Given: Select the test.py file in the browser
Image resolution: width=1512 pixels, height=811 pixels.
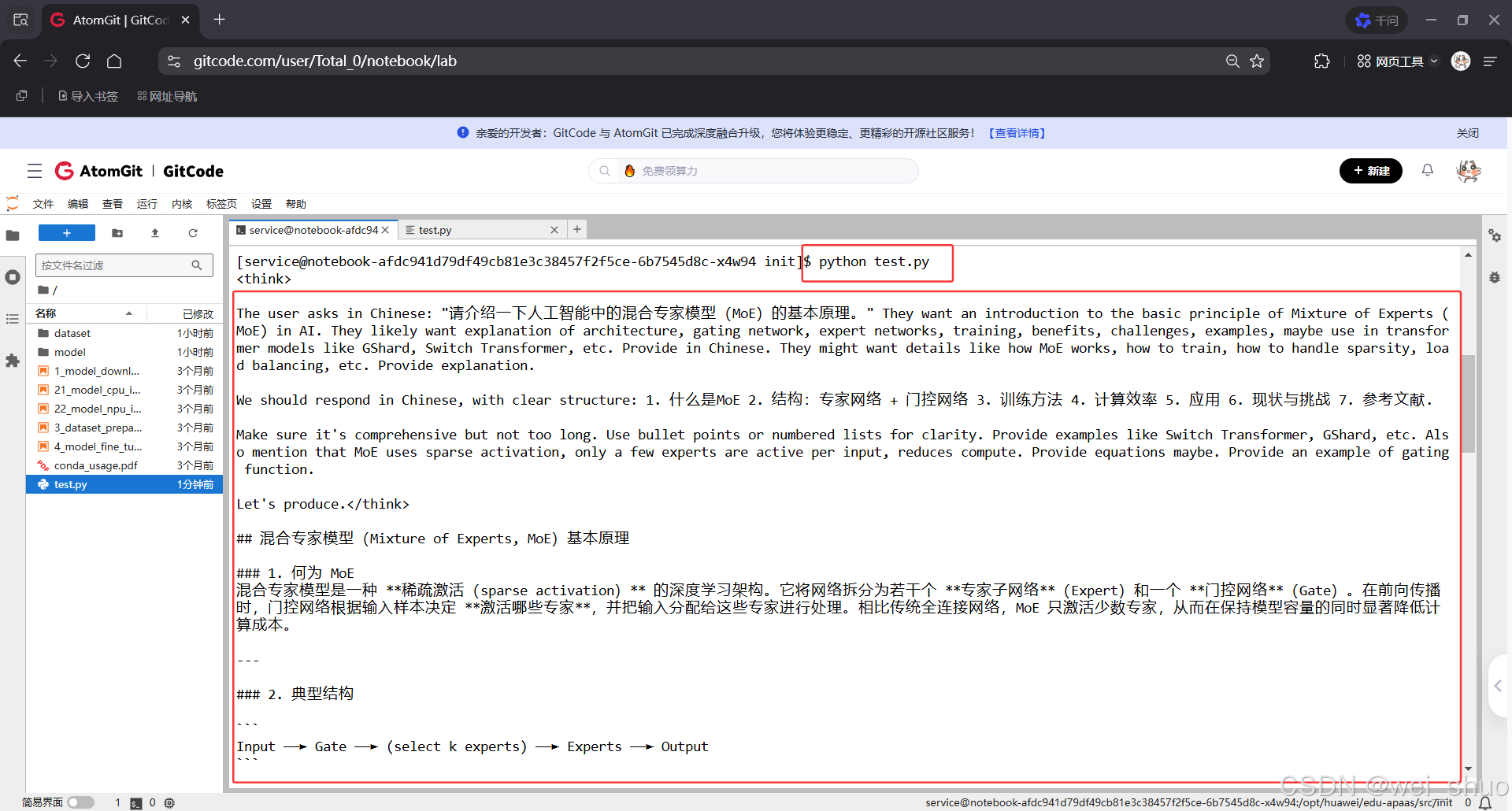Looking at the screenshot, I should point(124,484).
